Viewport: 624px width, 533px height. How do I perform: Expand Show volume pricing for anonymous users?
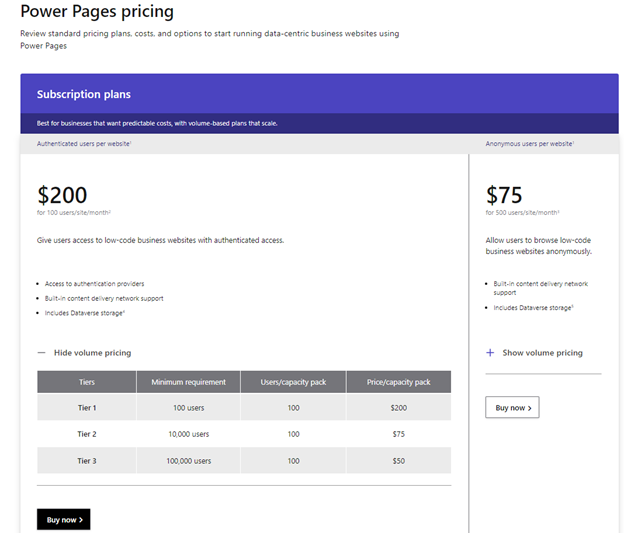coord(534,353)
